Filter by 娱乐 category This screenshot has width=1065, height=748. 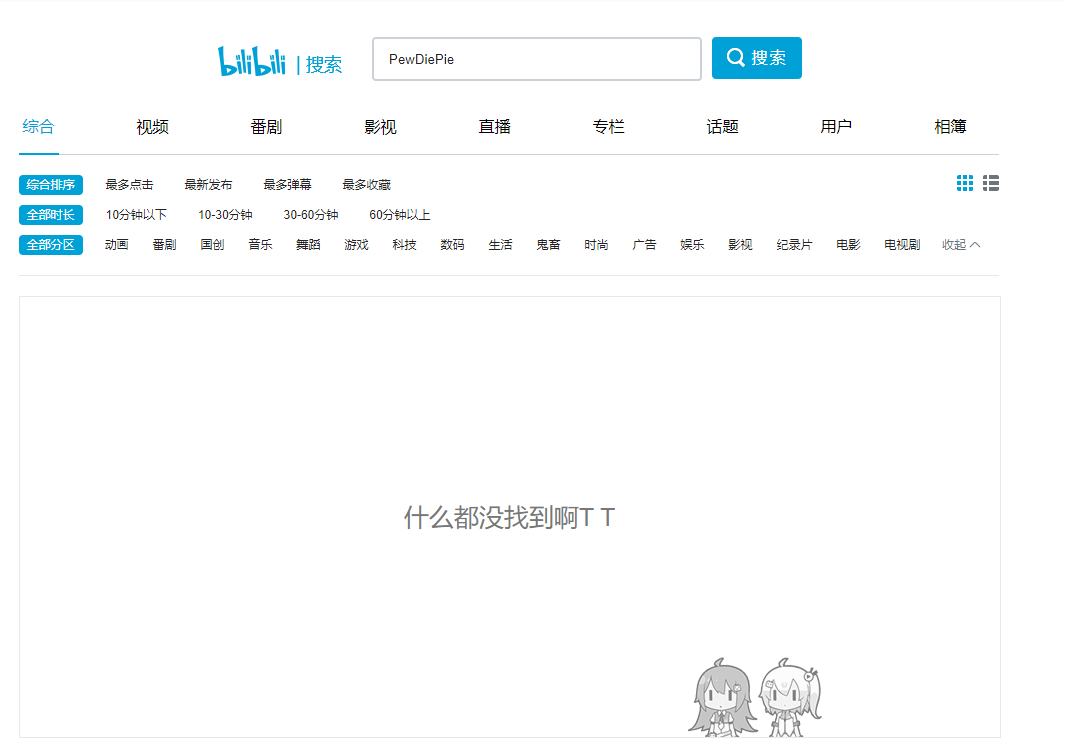coord(692,245)
